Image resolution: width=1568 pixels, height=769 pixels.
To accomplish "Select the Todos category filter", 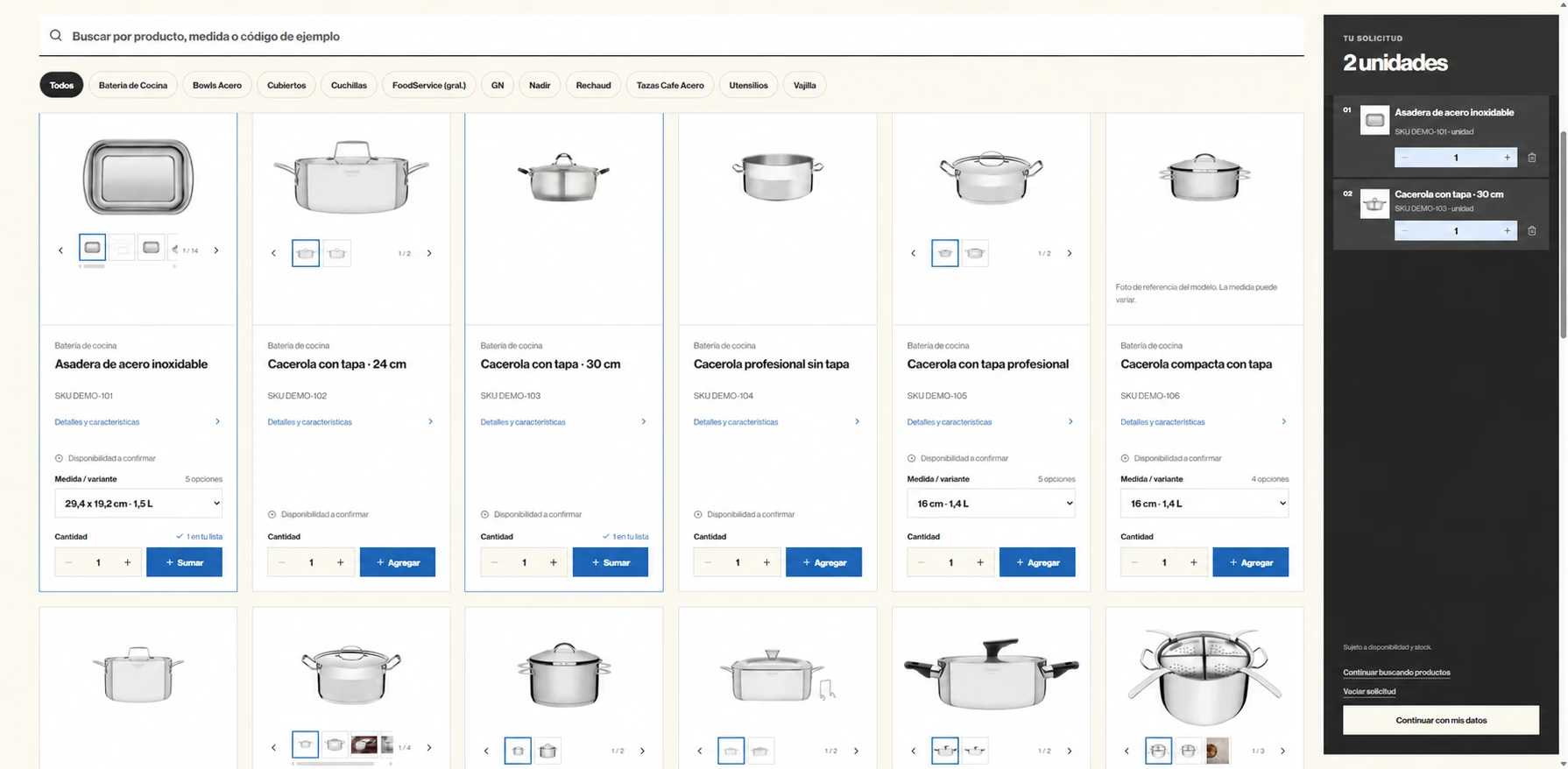I will pos(61,85).
